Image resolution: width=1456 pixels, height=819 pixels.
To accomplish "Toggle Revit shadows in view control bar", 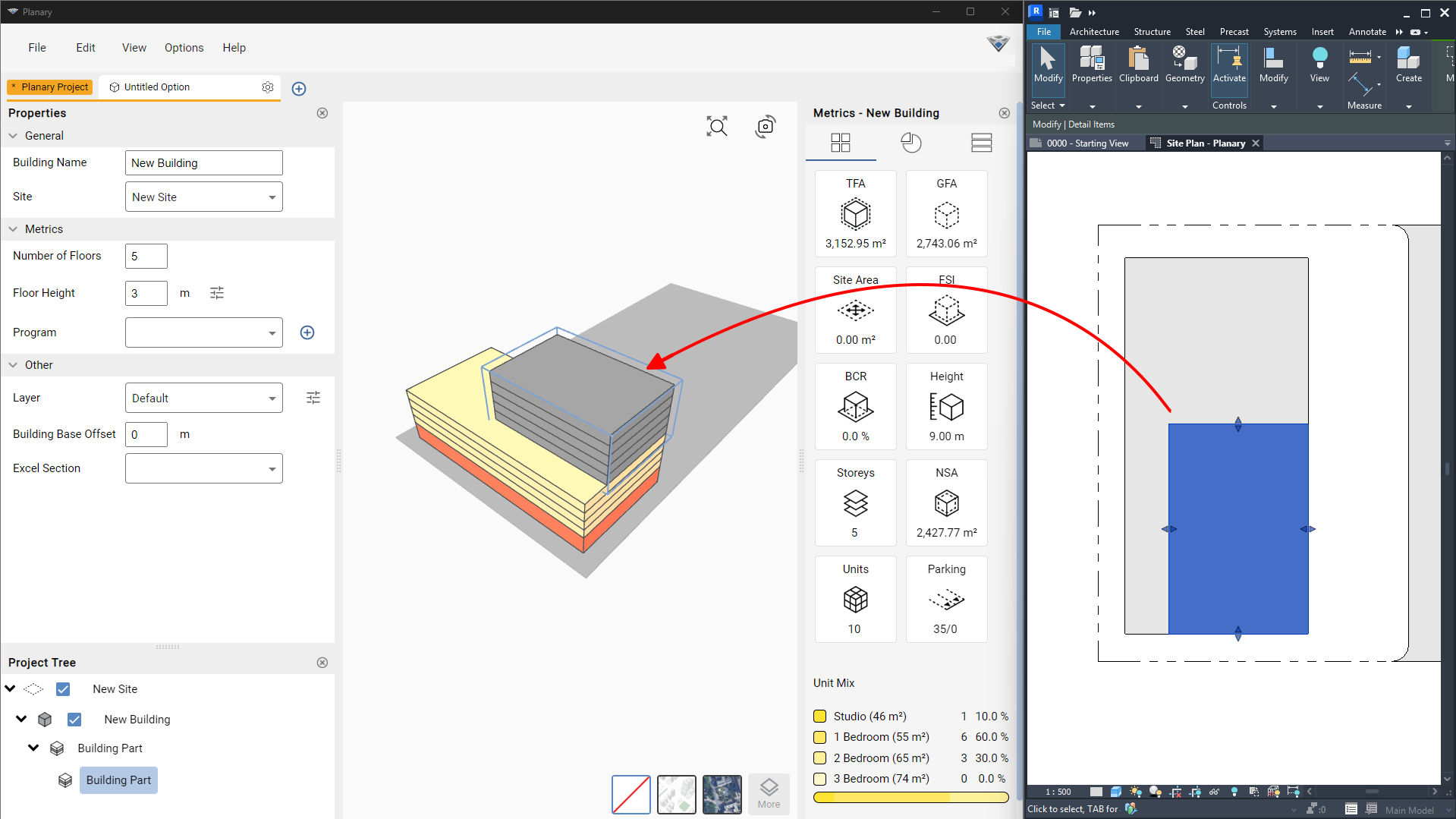I will coord(1156,792).
